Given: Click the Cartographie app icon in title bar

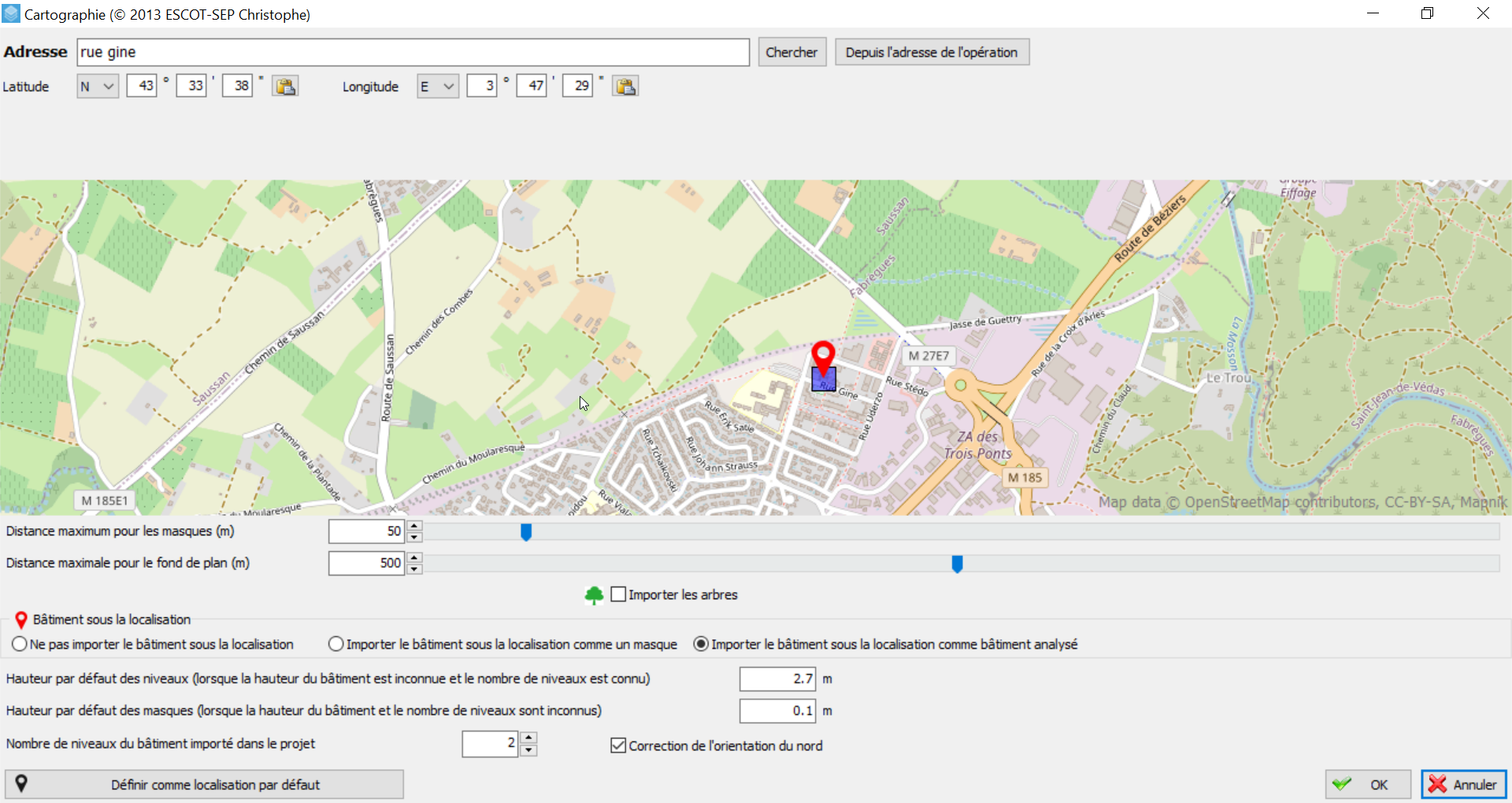Looking at the screenshot, I should click(11, 13).
